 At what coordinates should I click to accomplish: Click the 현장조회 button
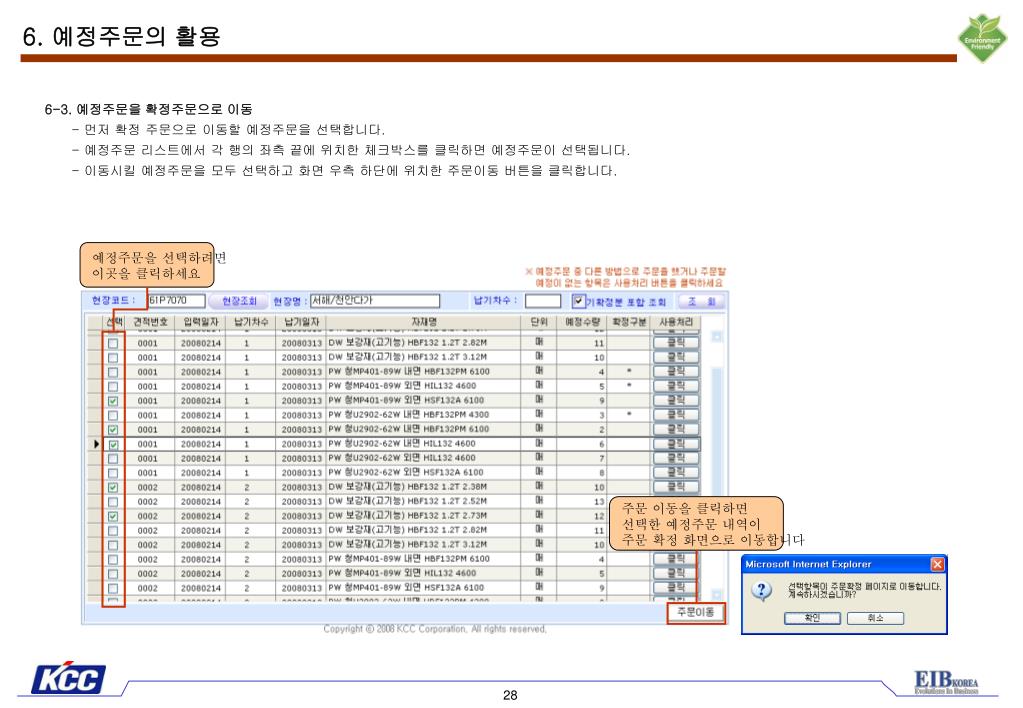tap(239, 301)
